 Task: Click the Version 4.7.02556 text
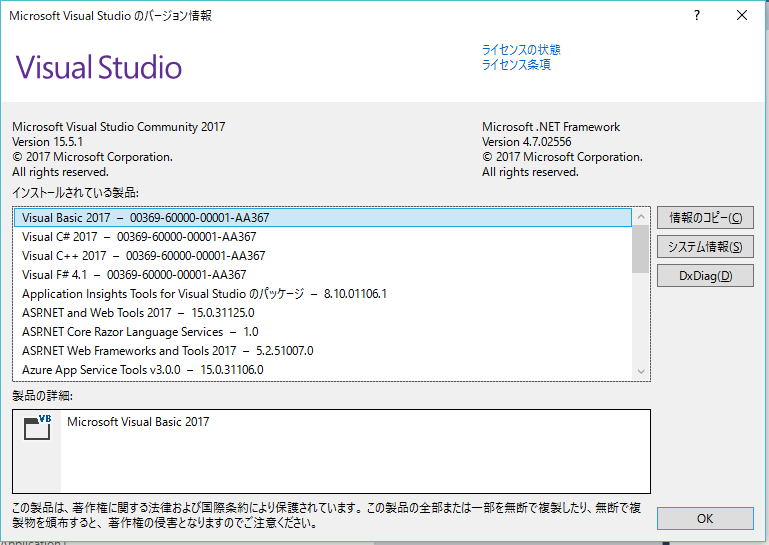click(x=527, y=142)
